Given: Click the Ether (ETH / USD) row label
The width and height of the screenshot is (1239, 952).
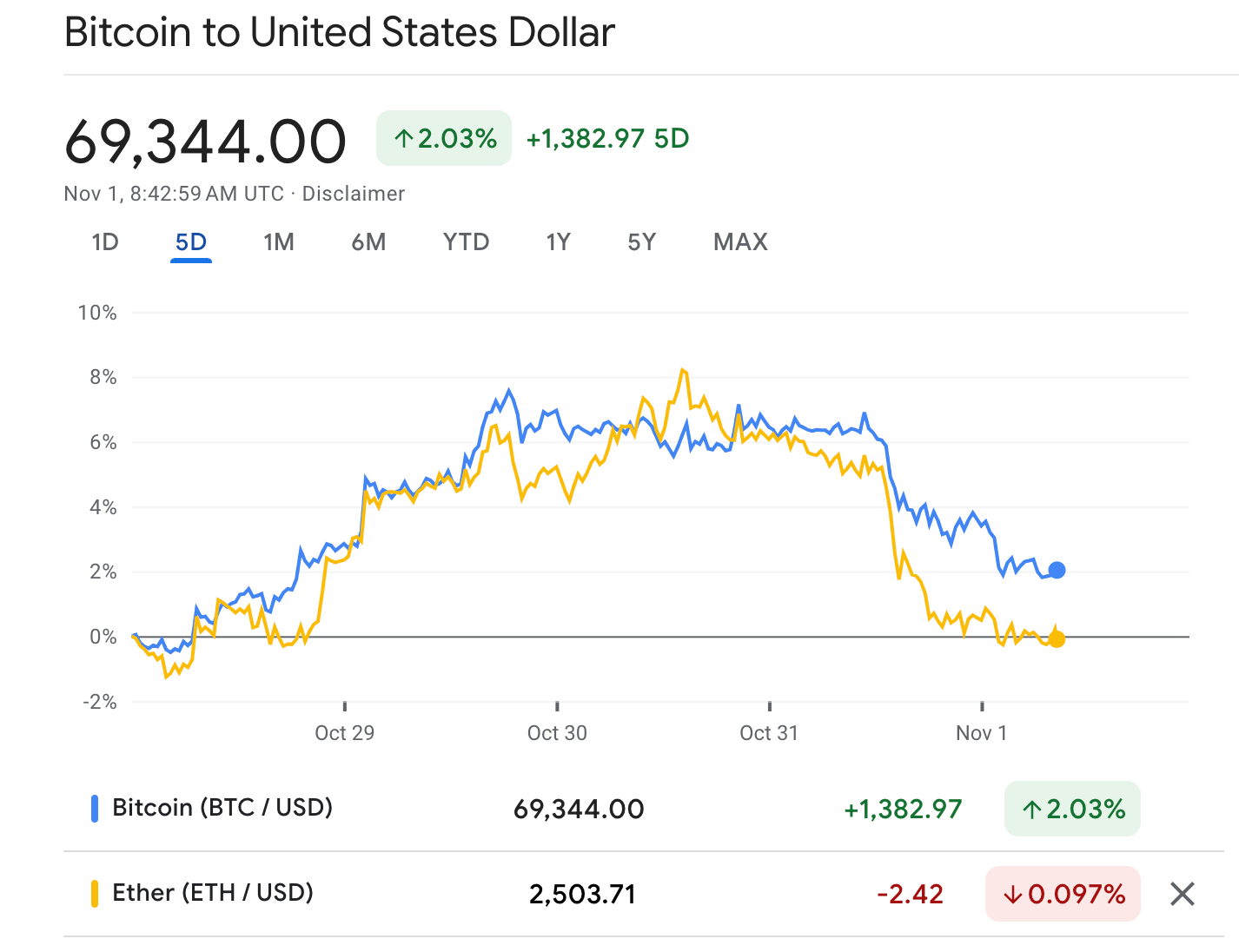Looking at the screenshot, I should (213, 893).
